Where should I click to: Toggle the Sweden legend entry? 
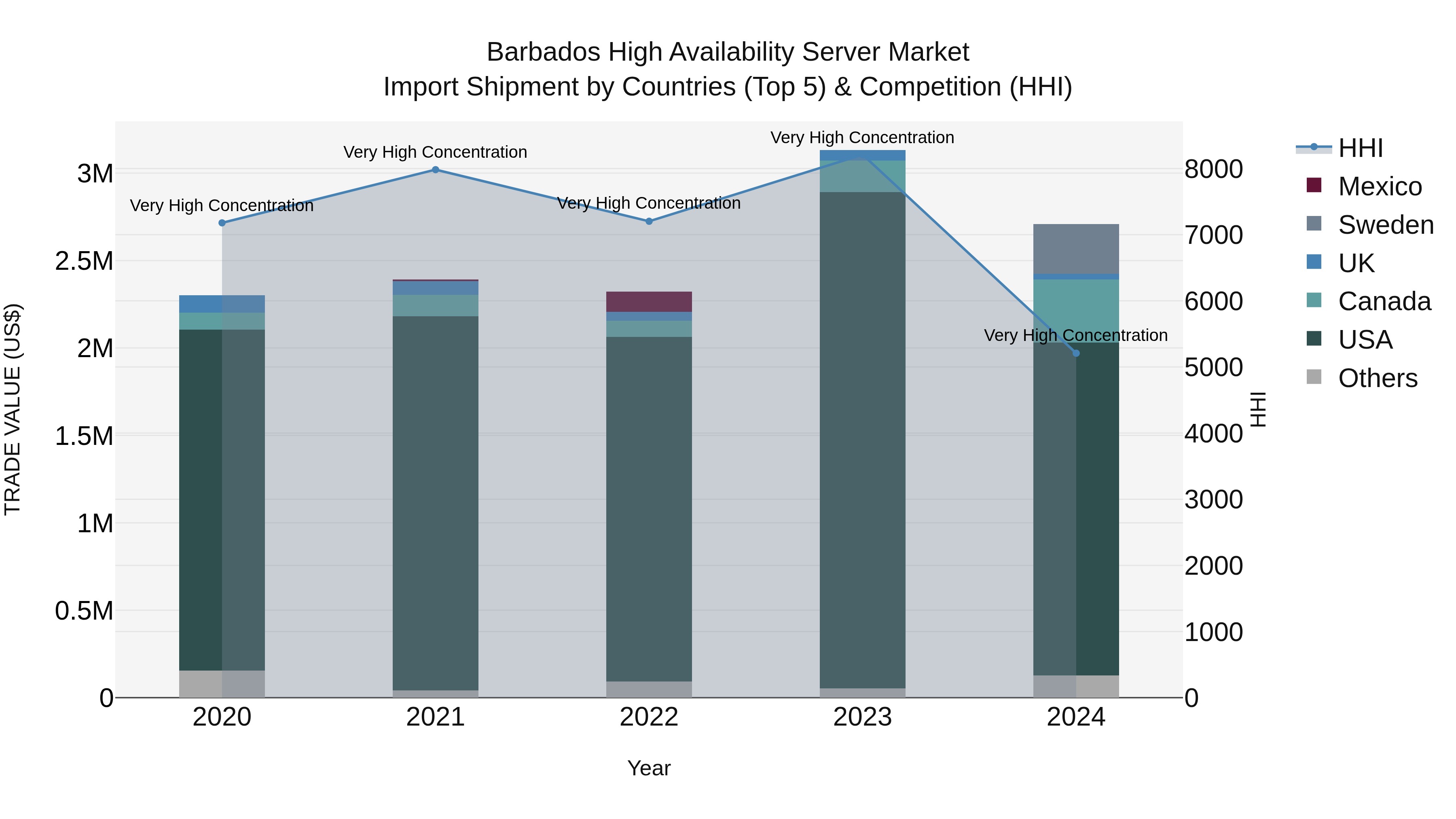tap(1371, 224)
